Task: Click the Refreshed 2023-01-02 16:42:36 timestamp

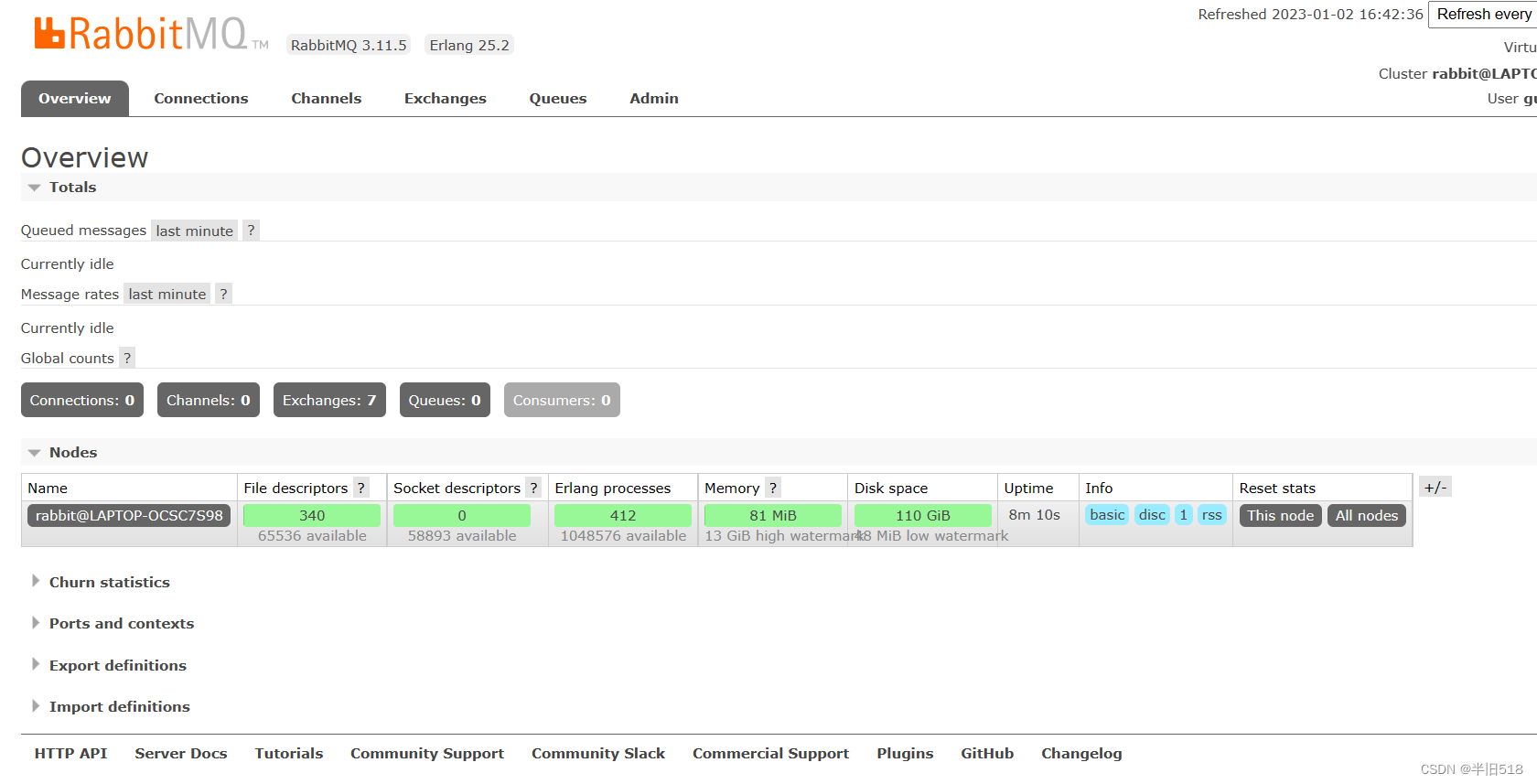Action: coord(1311,14)
